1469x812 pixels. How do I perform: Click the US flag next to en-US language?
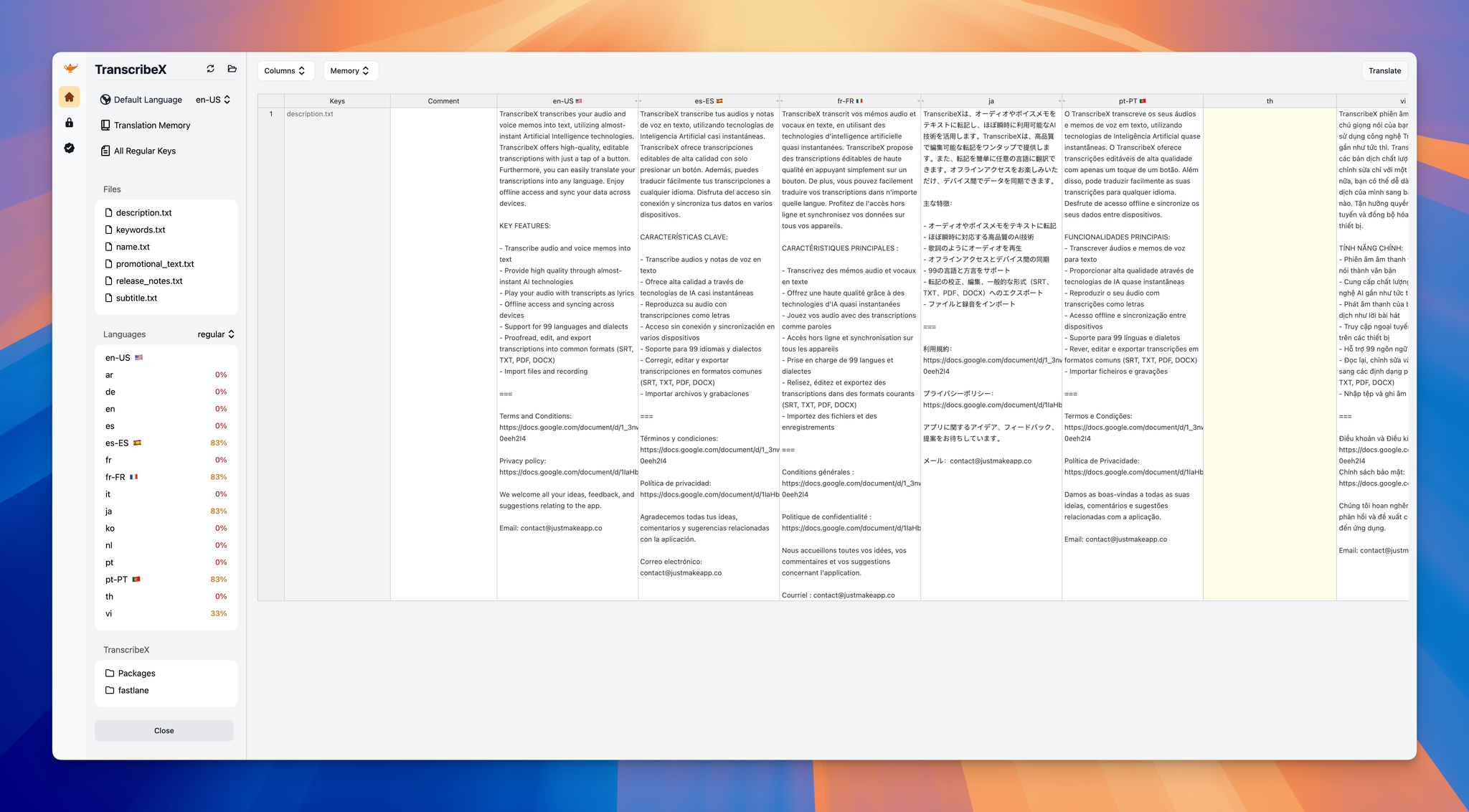pyautogui.click(x=138, y=357)
